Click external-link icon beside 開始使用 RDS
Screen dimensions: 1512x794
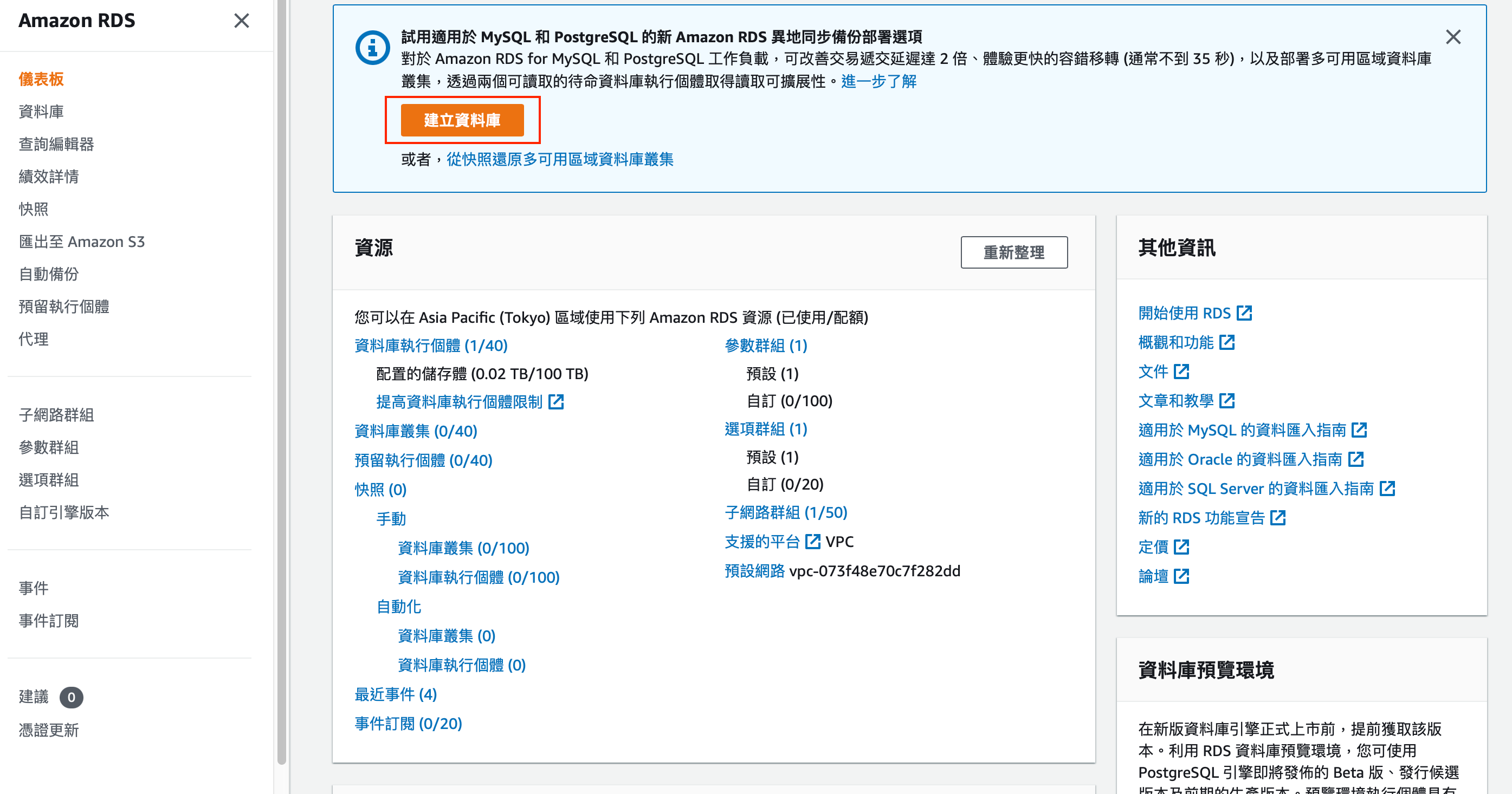1244,313
